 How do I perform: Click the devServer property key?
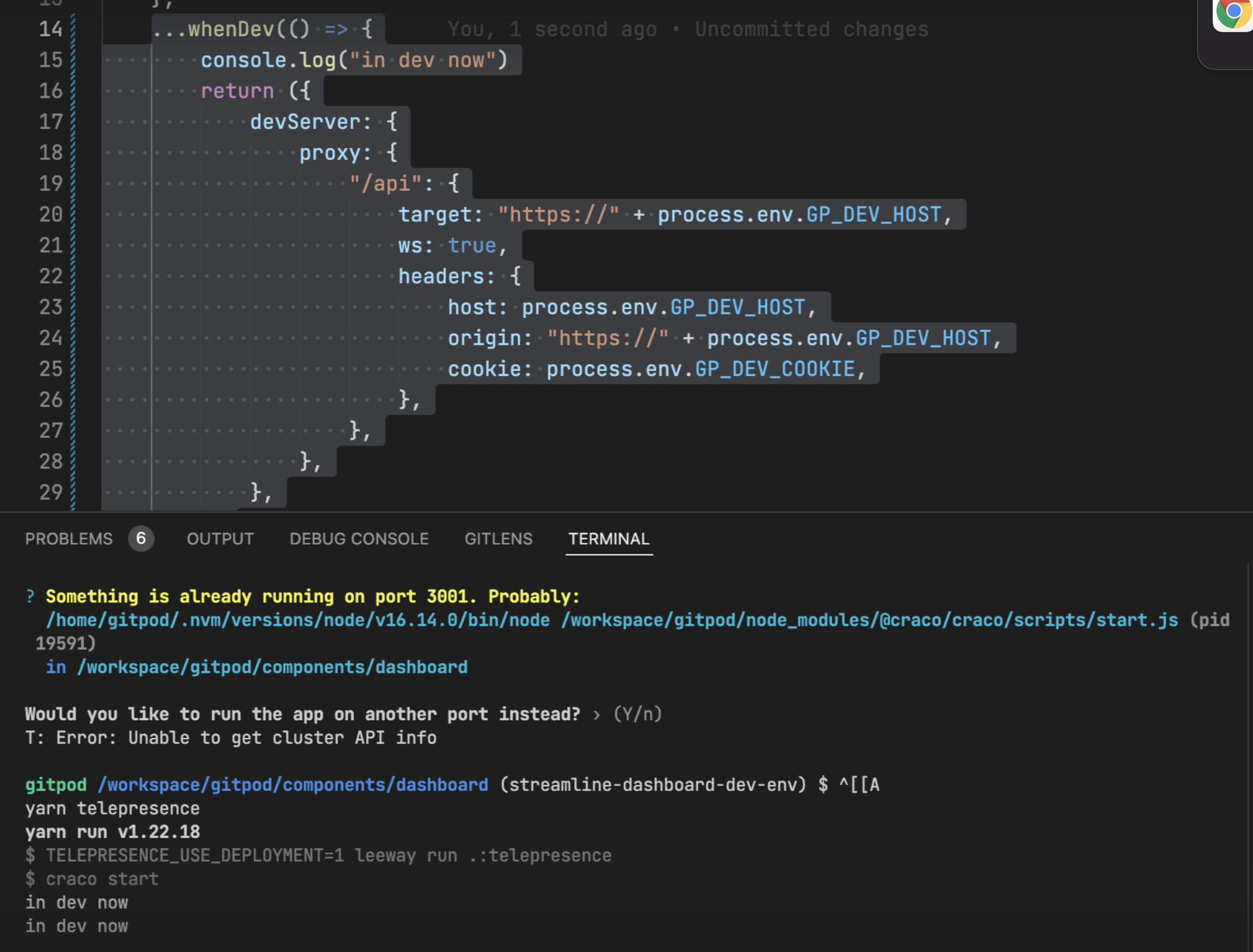point(304,122)
